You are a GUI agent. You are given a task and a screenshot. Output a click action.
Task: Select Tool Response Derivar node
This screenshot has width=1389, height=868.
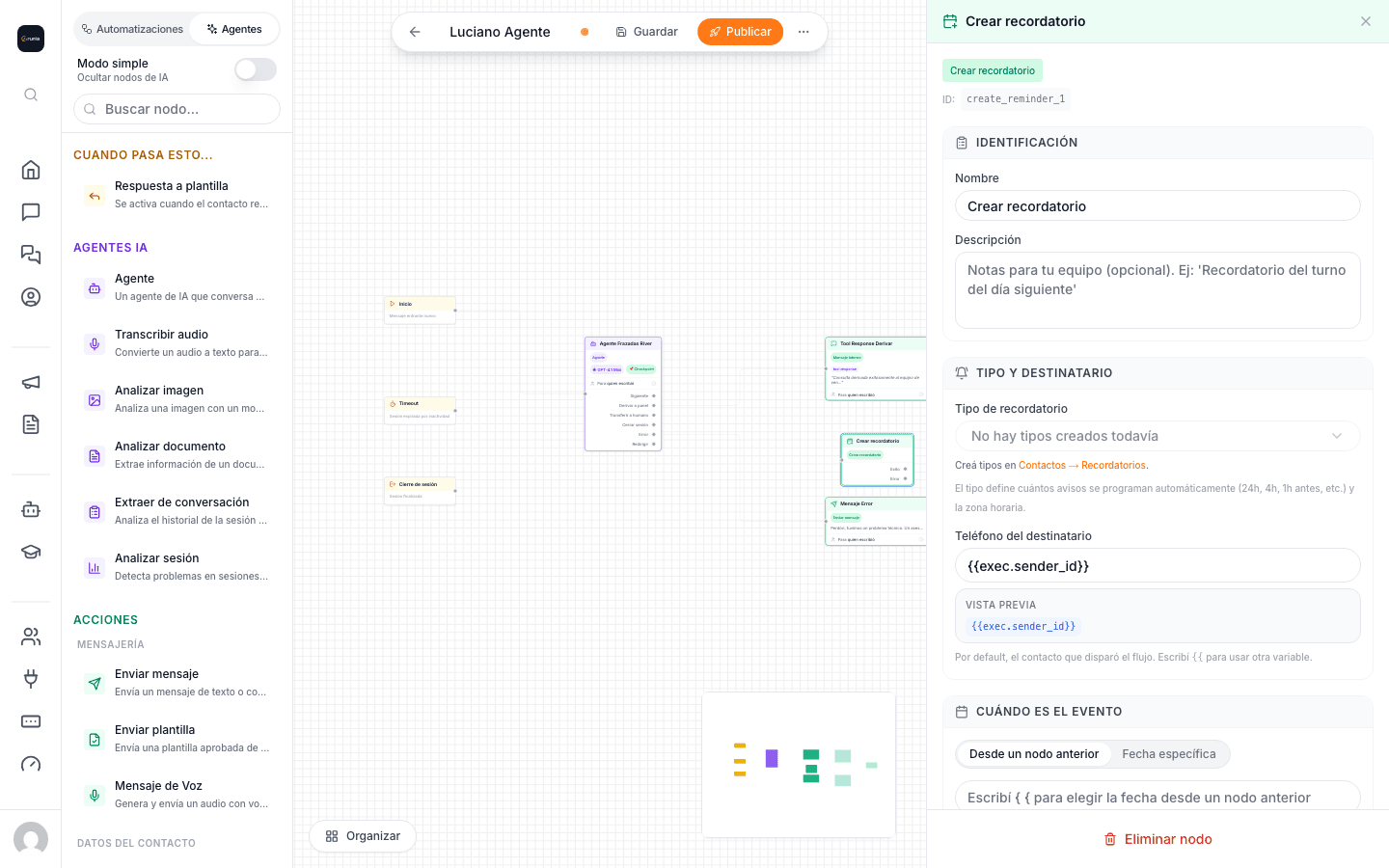pos(876,368)
